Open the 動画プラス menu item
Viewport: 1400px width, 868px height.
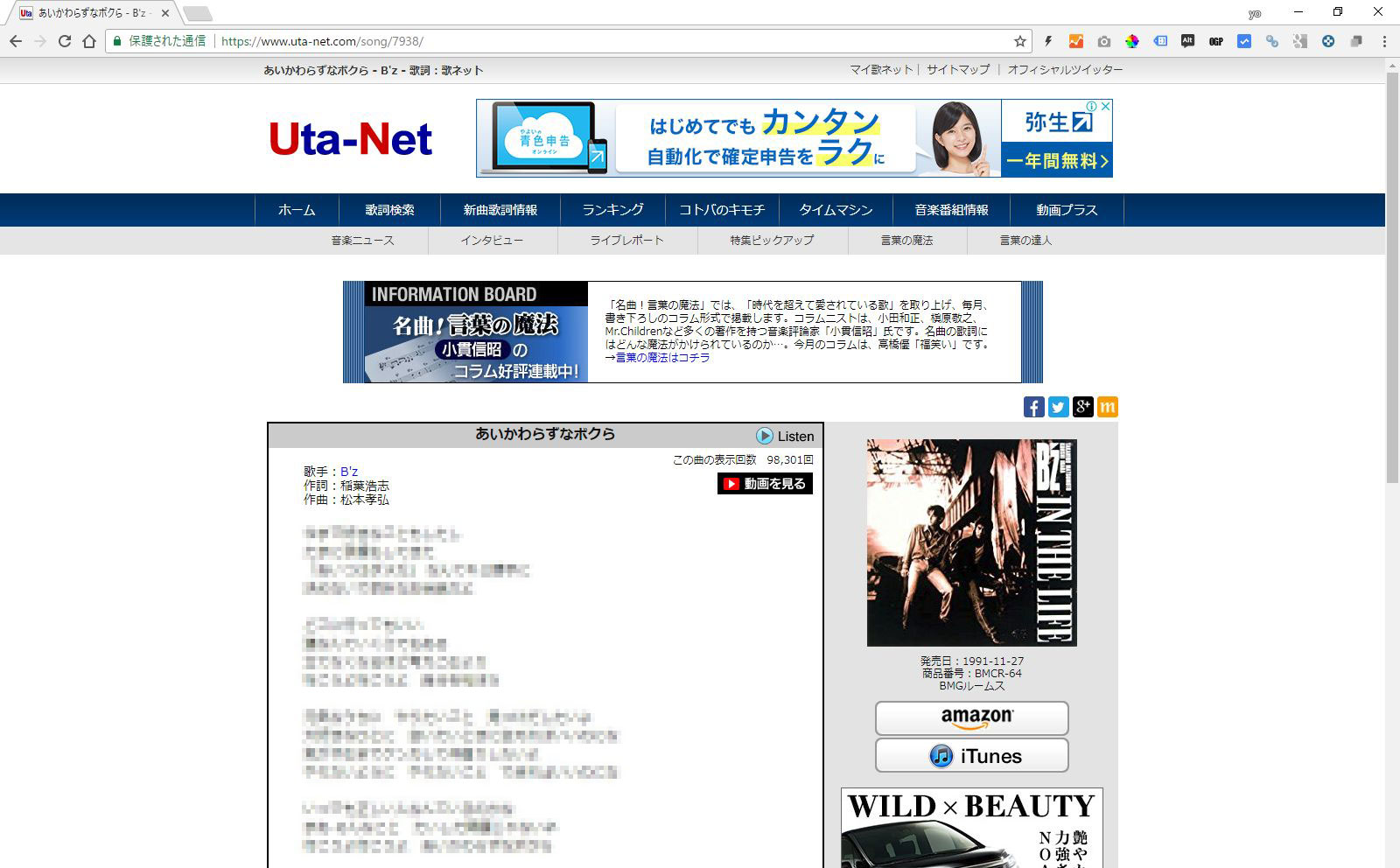coord(1067,210)
